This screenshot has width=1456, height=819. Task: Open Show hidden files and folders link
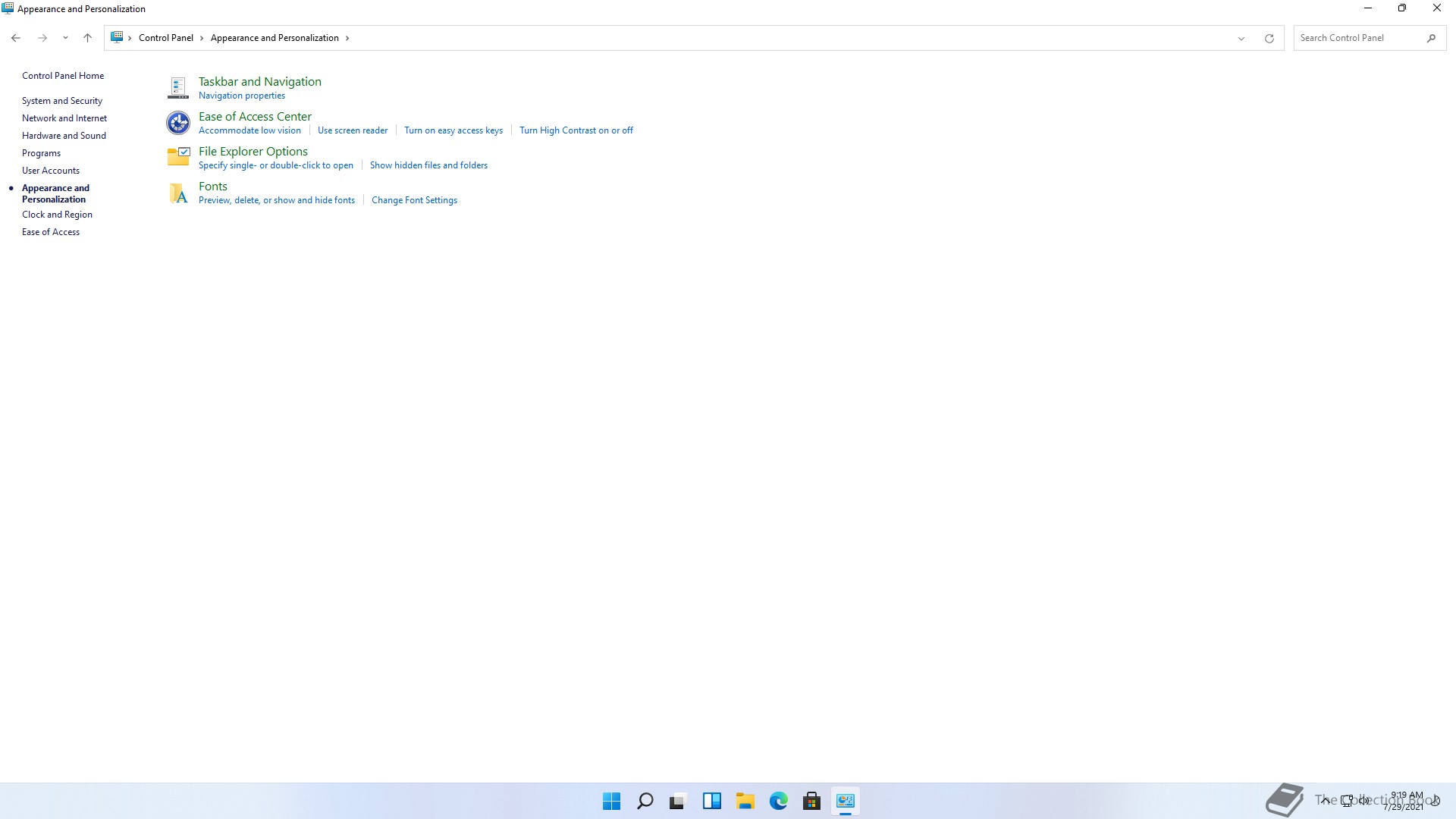(428, 165)
